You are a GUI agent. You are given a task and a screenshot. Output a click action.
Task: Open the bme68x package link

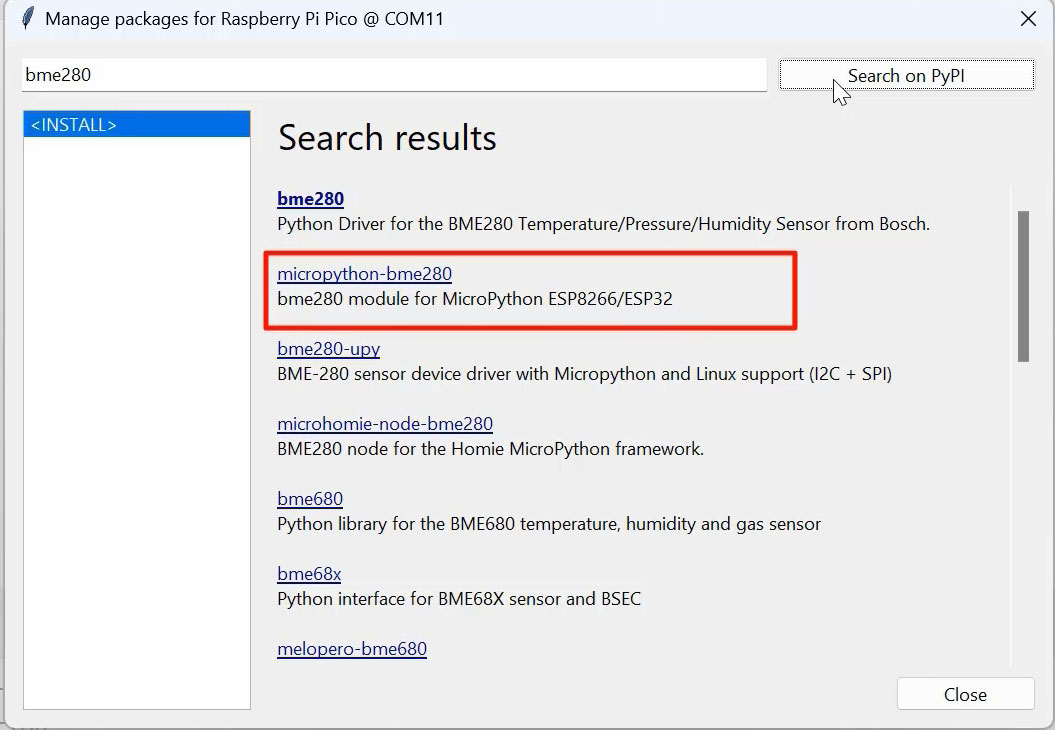[309, 574]
